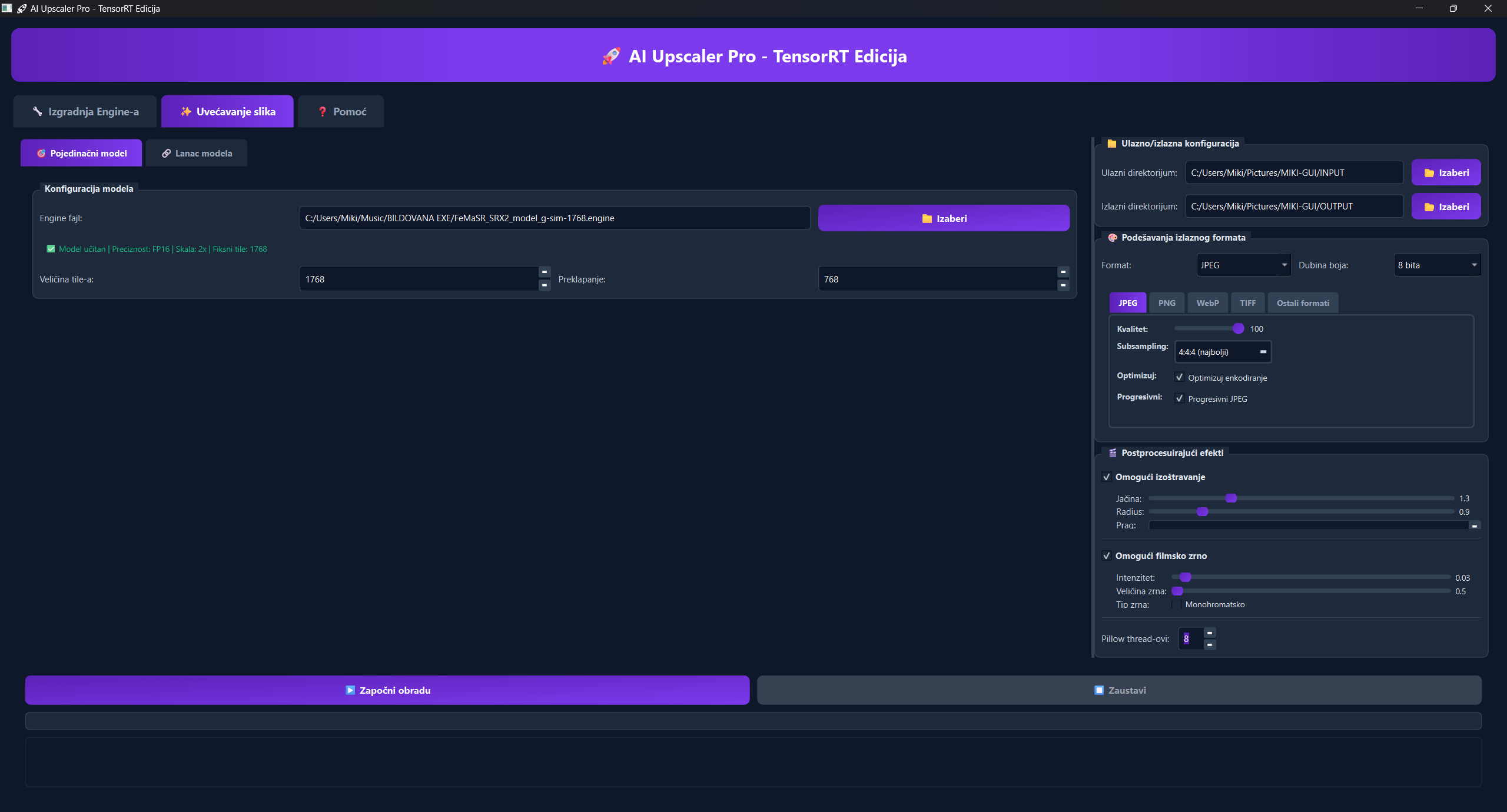Viewport: 1507px width, 812px height.
Task: Click the Kvalitet value 100
Action: [x=1257, y=329]
